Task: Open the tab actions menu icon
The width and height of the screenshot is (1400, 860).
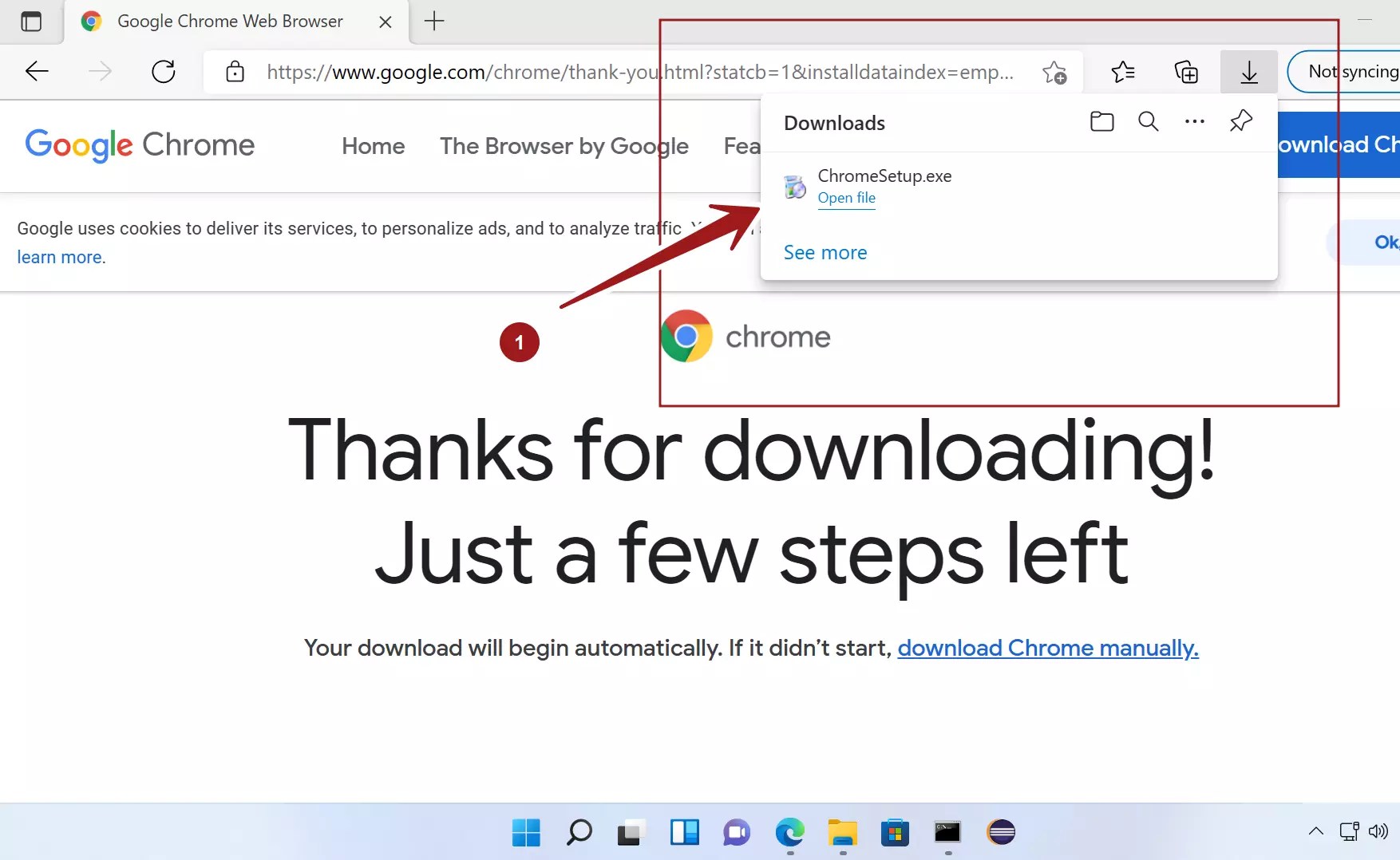Action: click(31, 22)
